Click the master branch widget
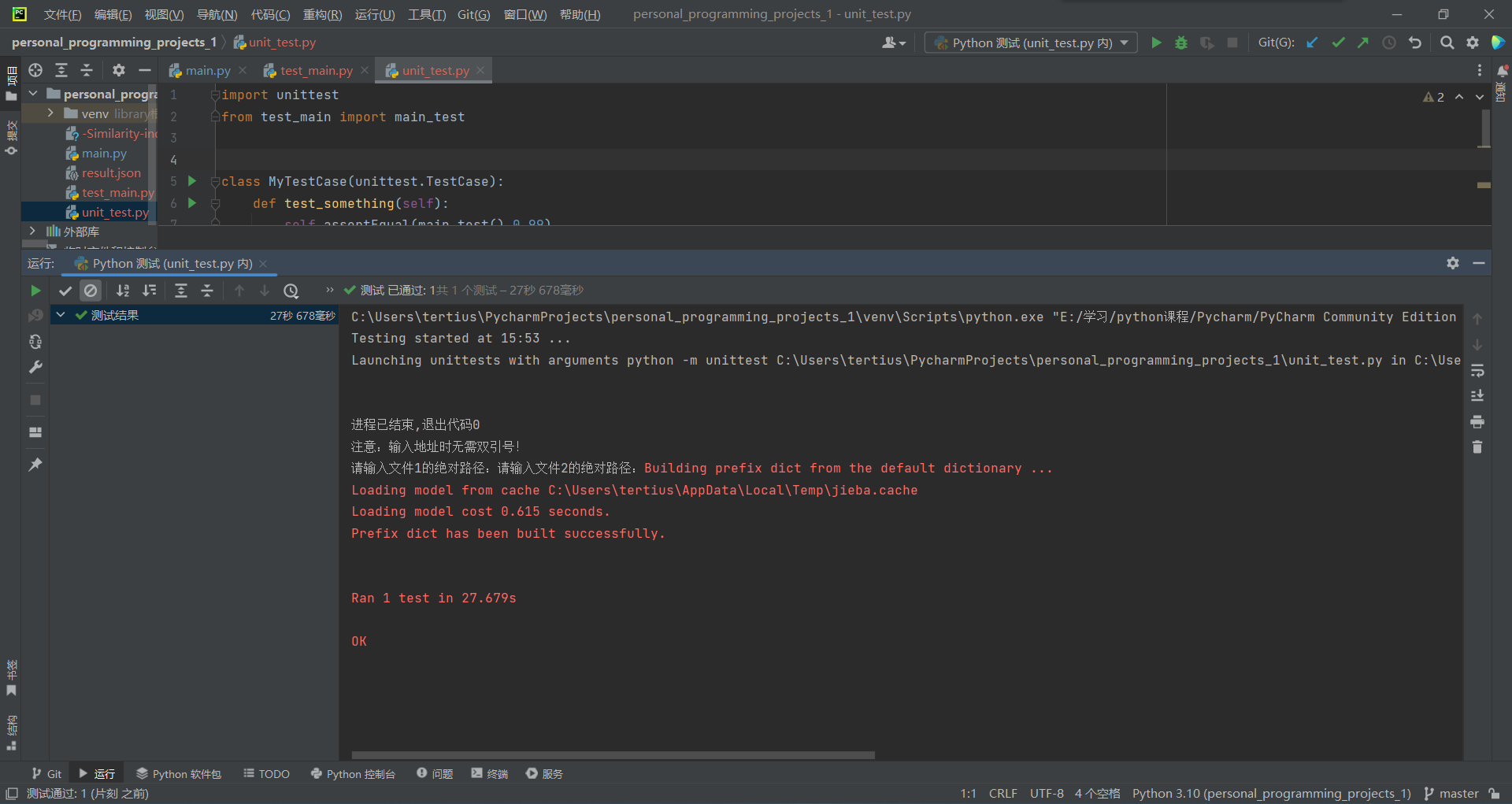This screenshot has height=804, width=1512. coord(1451,793)
